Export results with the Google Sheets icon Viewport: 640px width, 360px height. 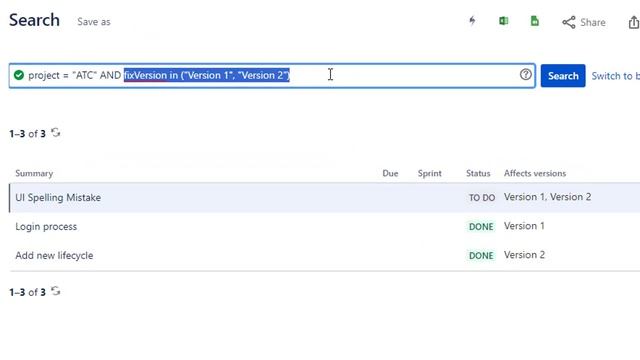[x=534, y=21]
